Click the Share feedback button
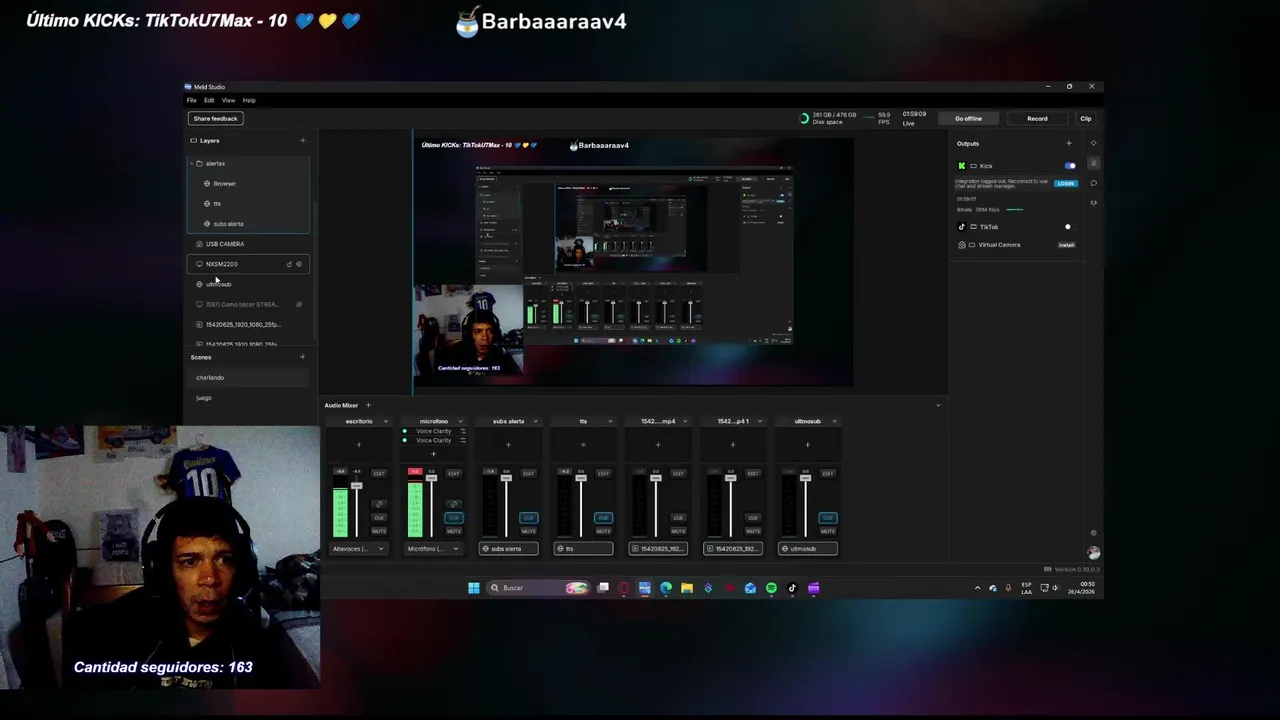 (215, 118)
